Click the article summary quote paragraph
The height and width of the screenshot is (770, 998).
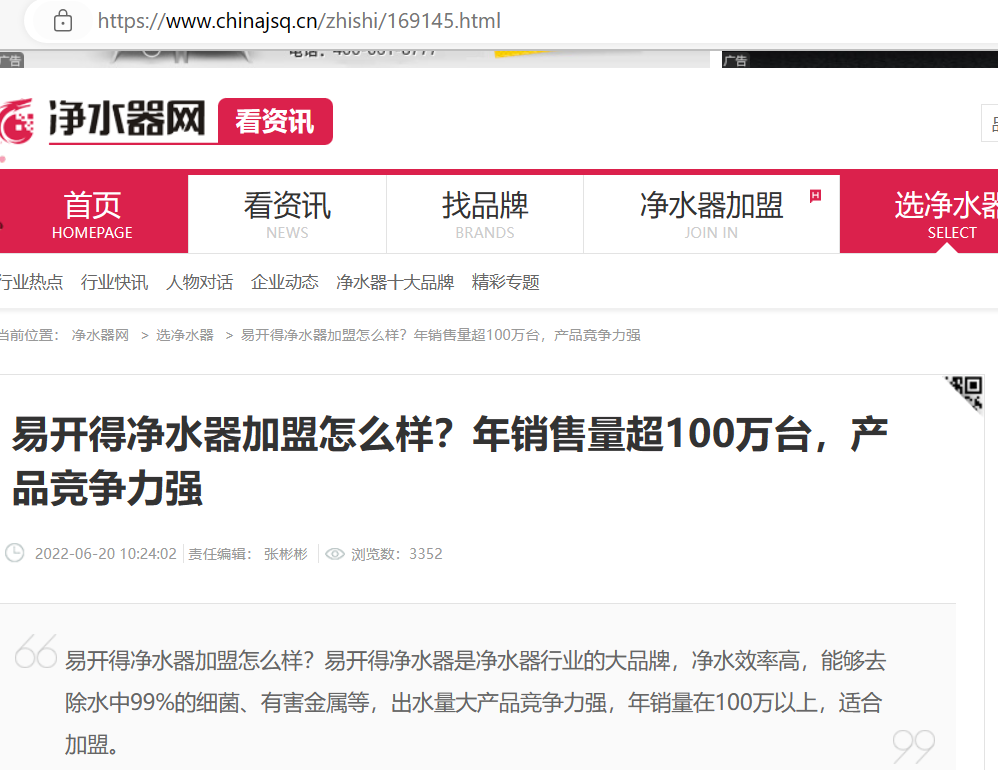point(475,702)
